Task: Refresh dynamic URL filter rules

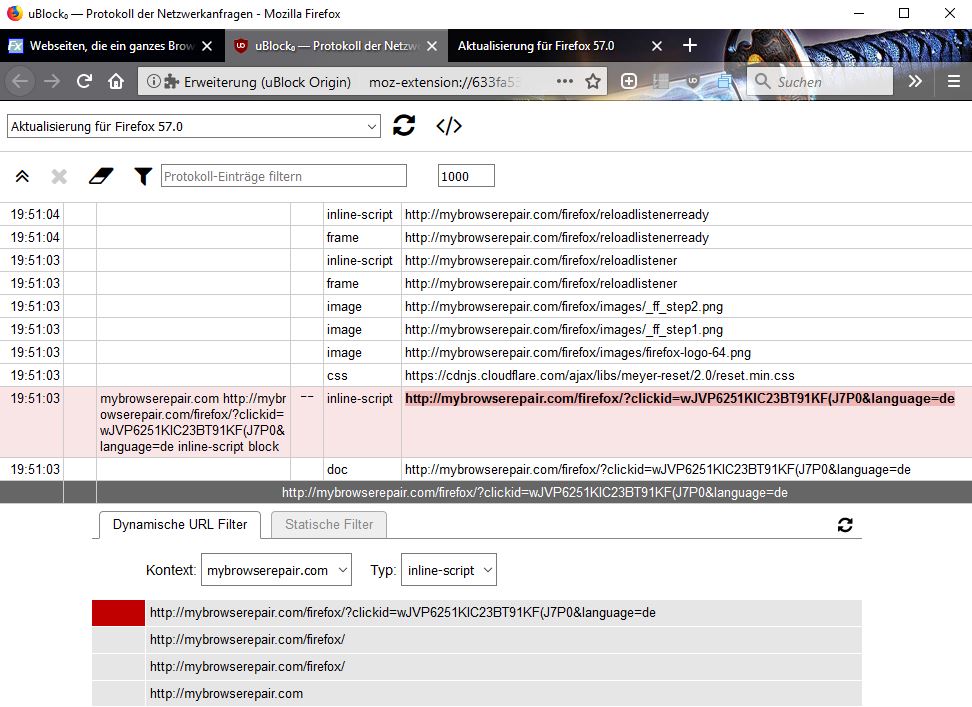Action: point(845,525)
